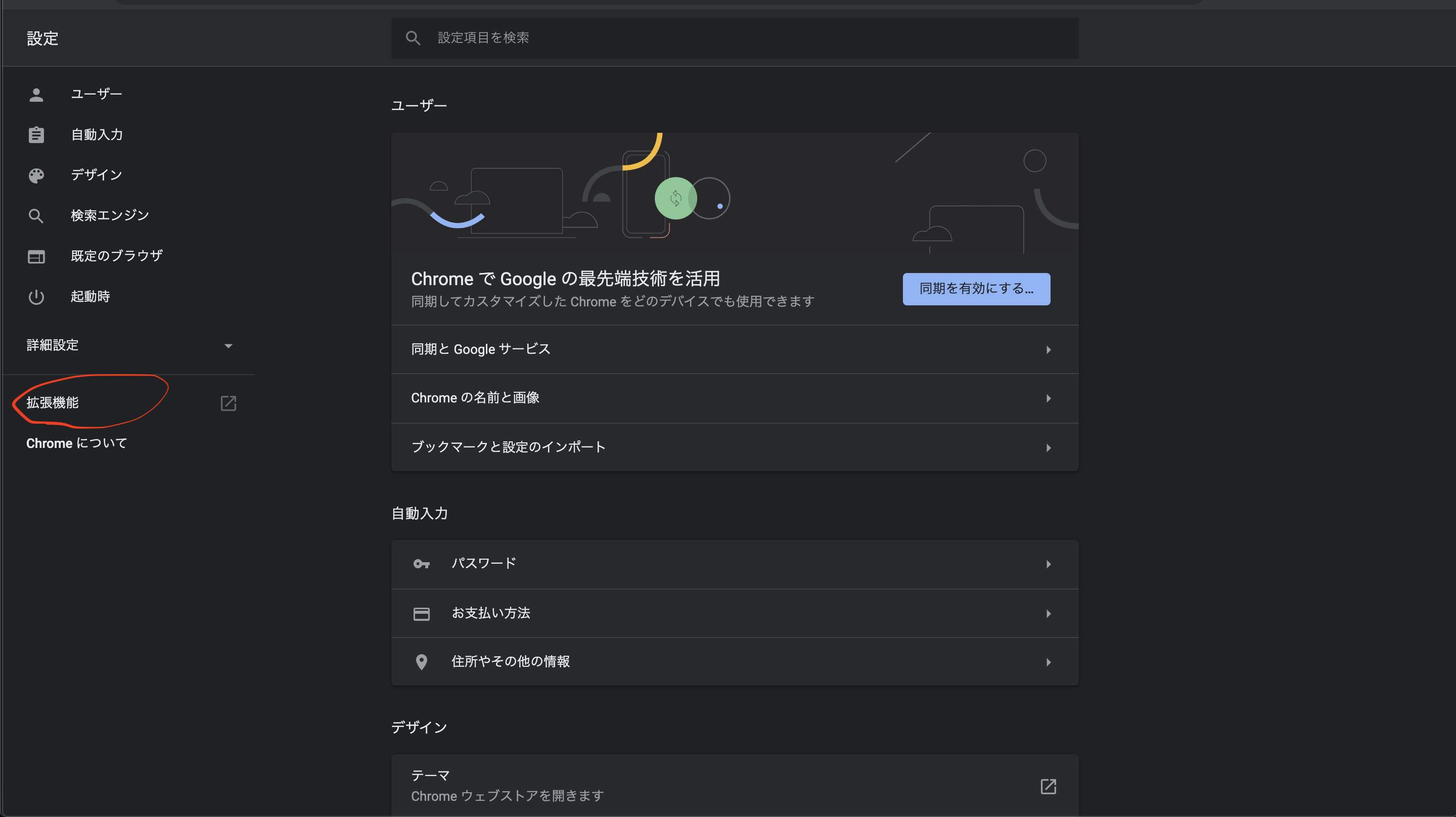Click the magnifier icon beside 検索エンジン
Screen dimensions: 1456x817
[x=36, y=216]
